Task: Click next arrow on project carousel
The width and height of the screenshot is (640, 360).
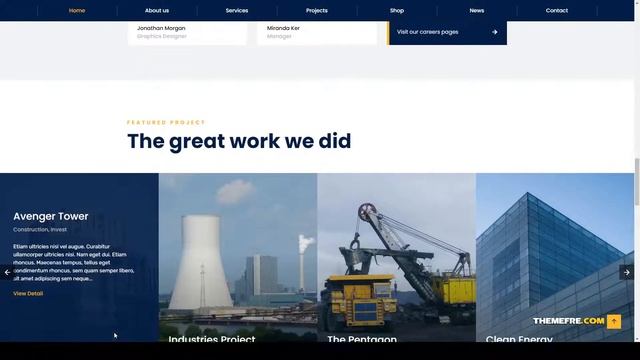Action: point(627,272)
